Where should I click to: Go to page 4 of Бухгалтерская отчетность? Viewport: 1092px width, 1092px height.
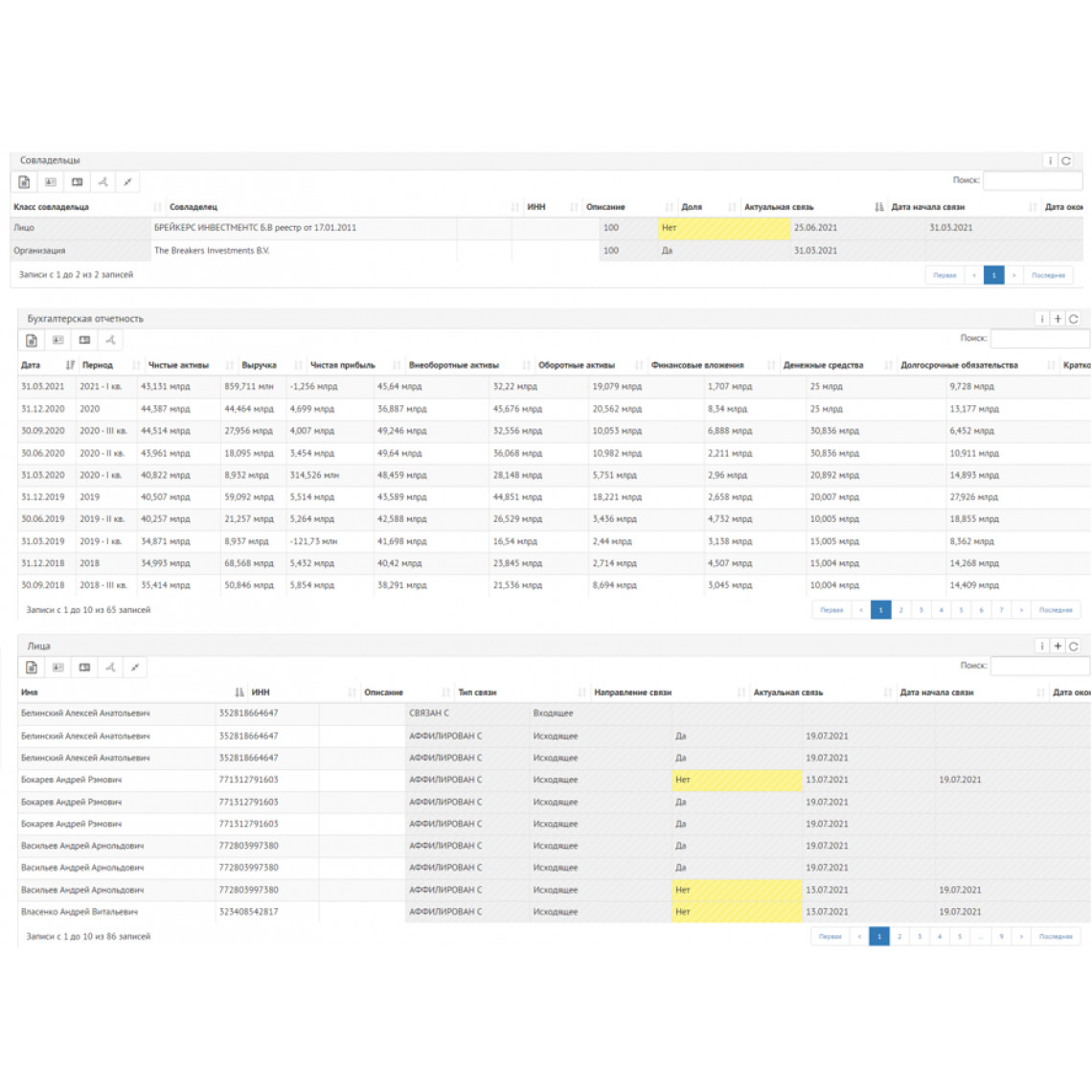[x=942, y=610]
